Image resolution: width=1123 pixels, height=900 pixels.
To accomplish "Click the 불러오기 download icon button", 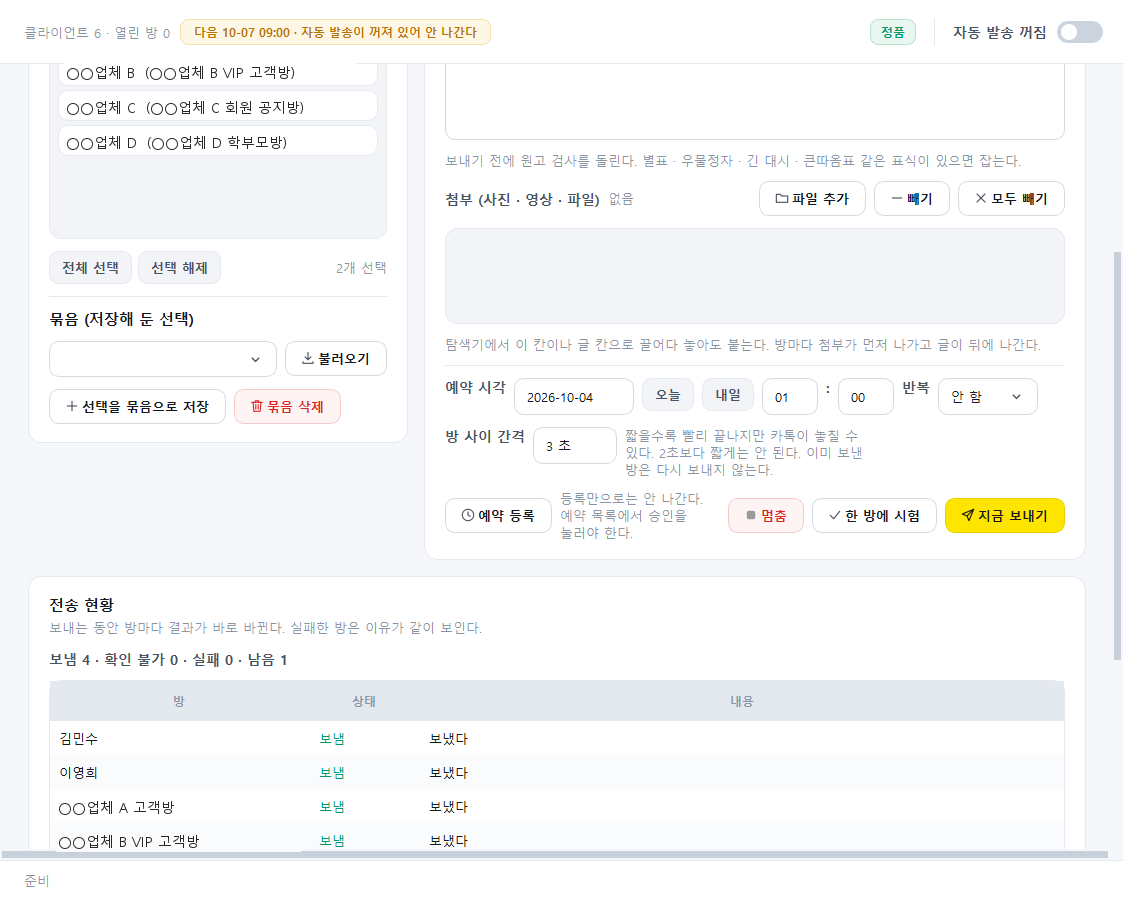I will click(307, 359).
